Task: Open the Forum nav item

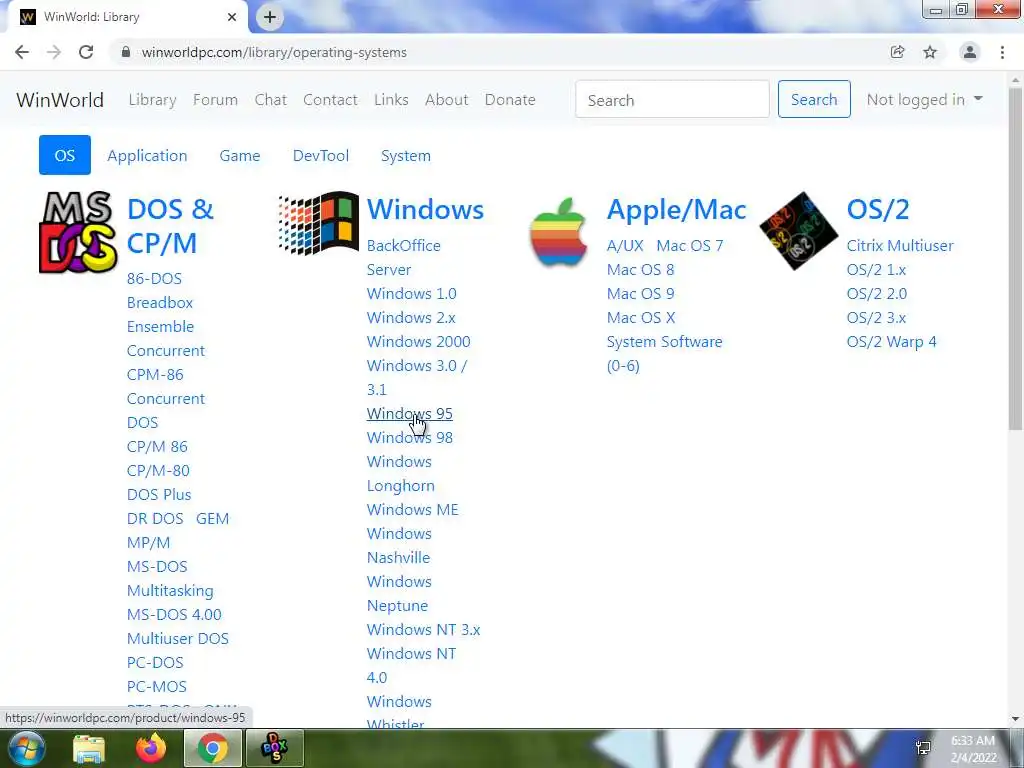Action: (x=215, y=100)
